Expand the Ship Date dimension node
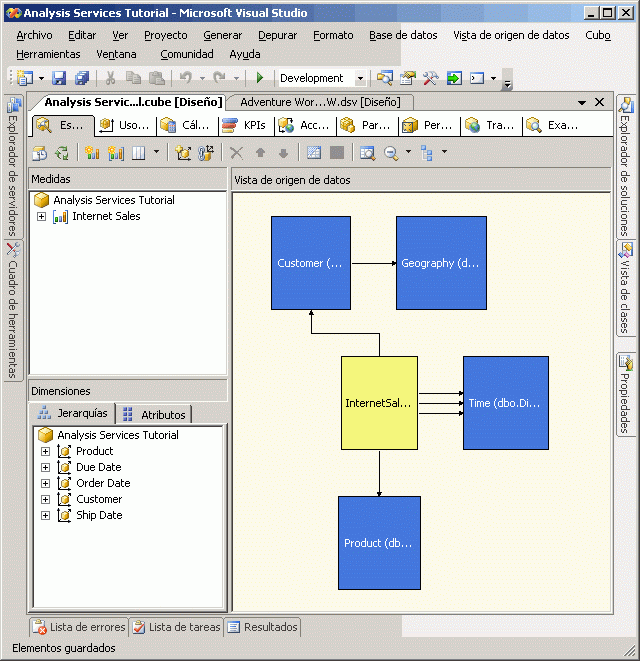Viewport: 640px width, 661px height. coord(46,516)
